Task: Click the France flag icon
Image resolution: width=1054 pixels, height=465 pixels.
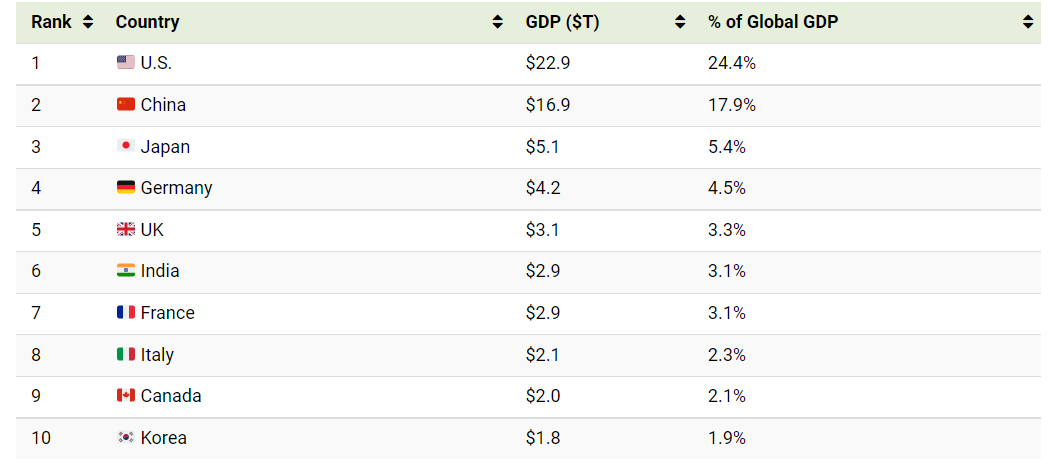Action: (125, 313)
